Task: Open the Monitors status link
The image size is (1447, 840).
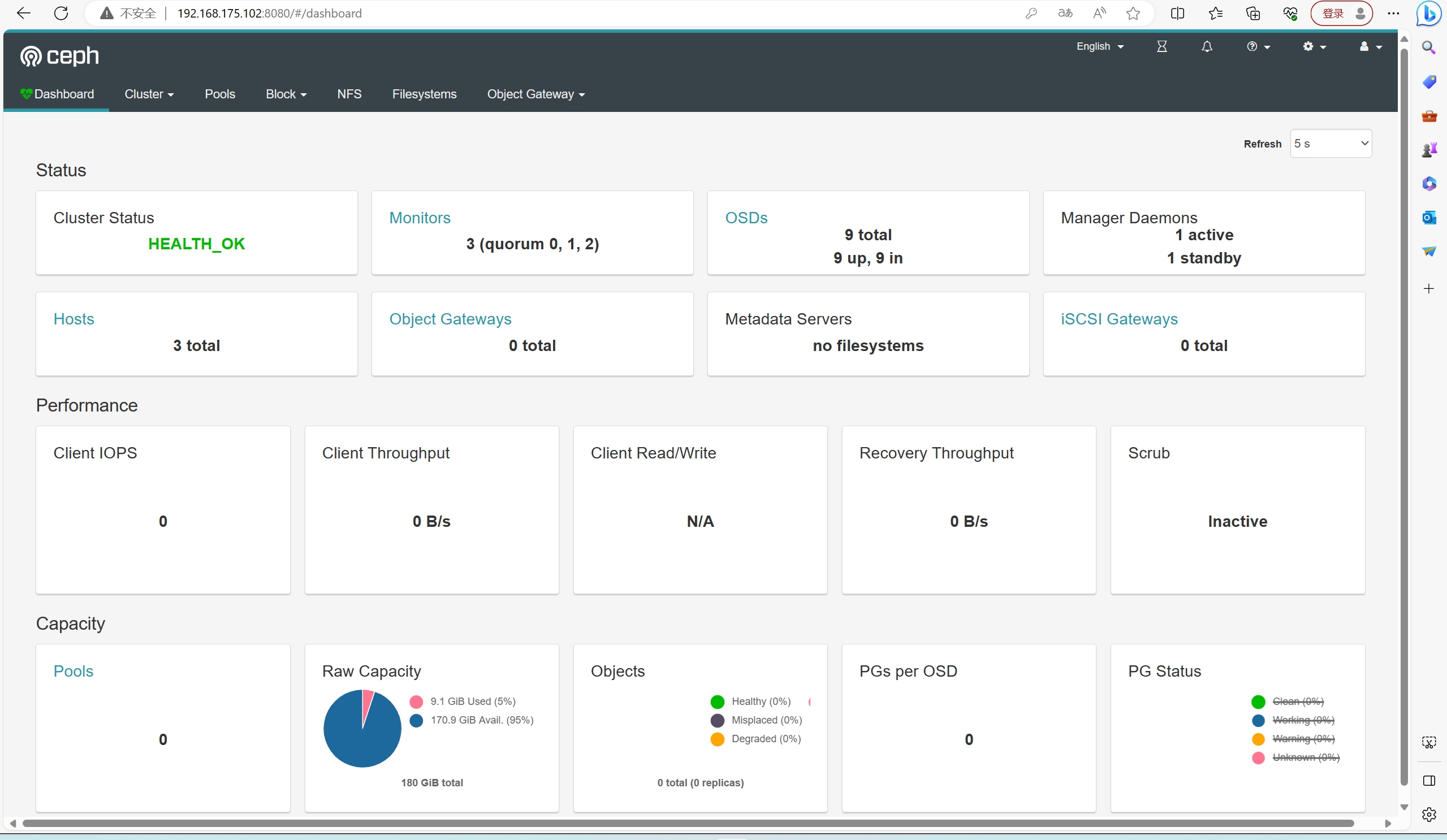Action: point(419,218)
